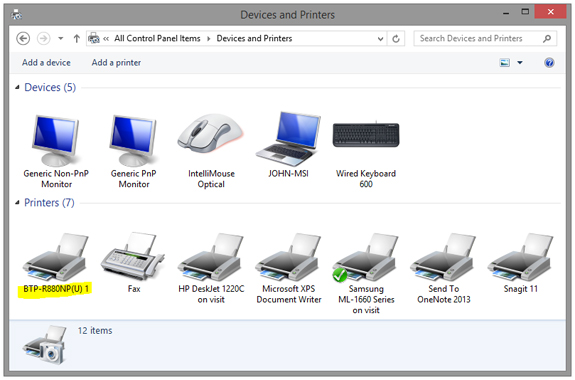Collapse the Devices (5) group
The image size is (575, 380).
[x=17, y=87]
